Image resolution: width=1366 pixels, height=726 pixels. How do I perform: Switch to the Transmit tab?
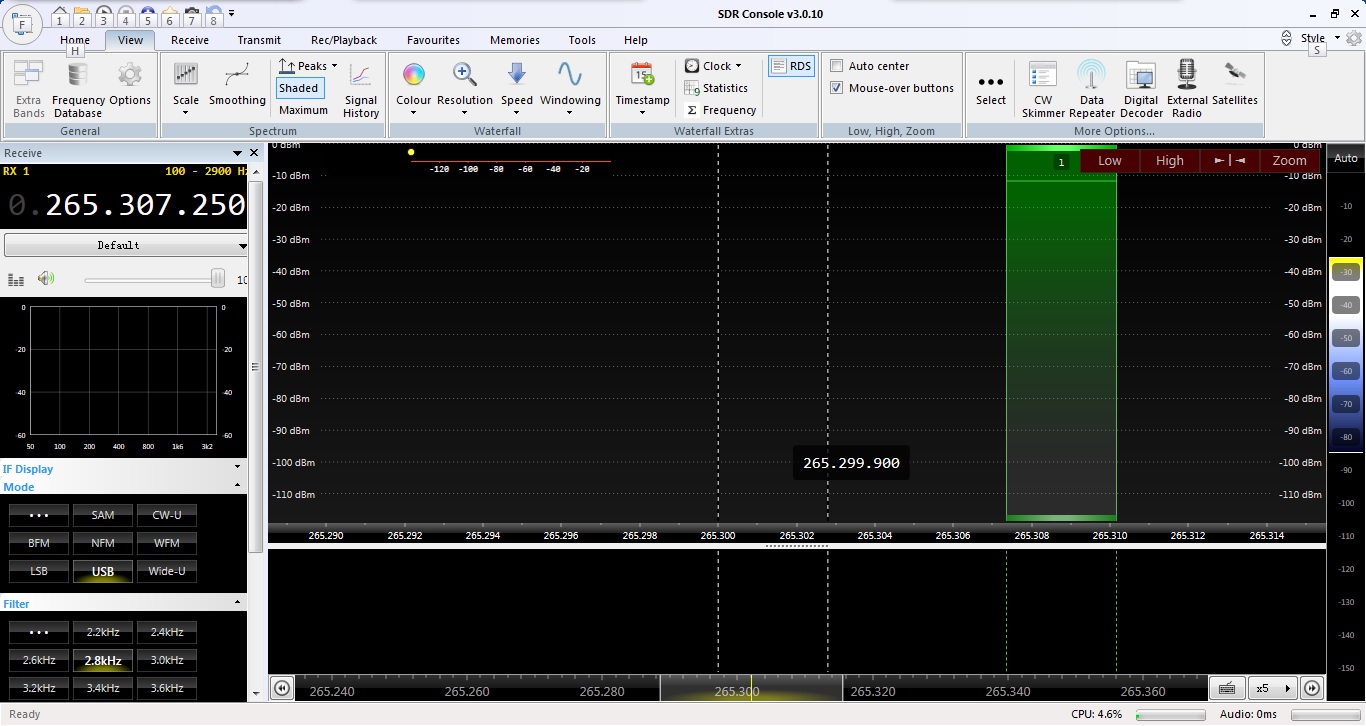259,40
